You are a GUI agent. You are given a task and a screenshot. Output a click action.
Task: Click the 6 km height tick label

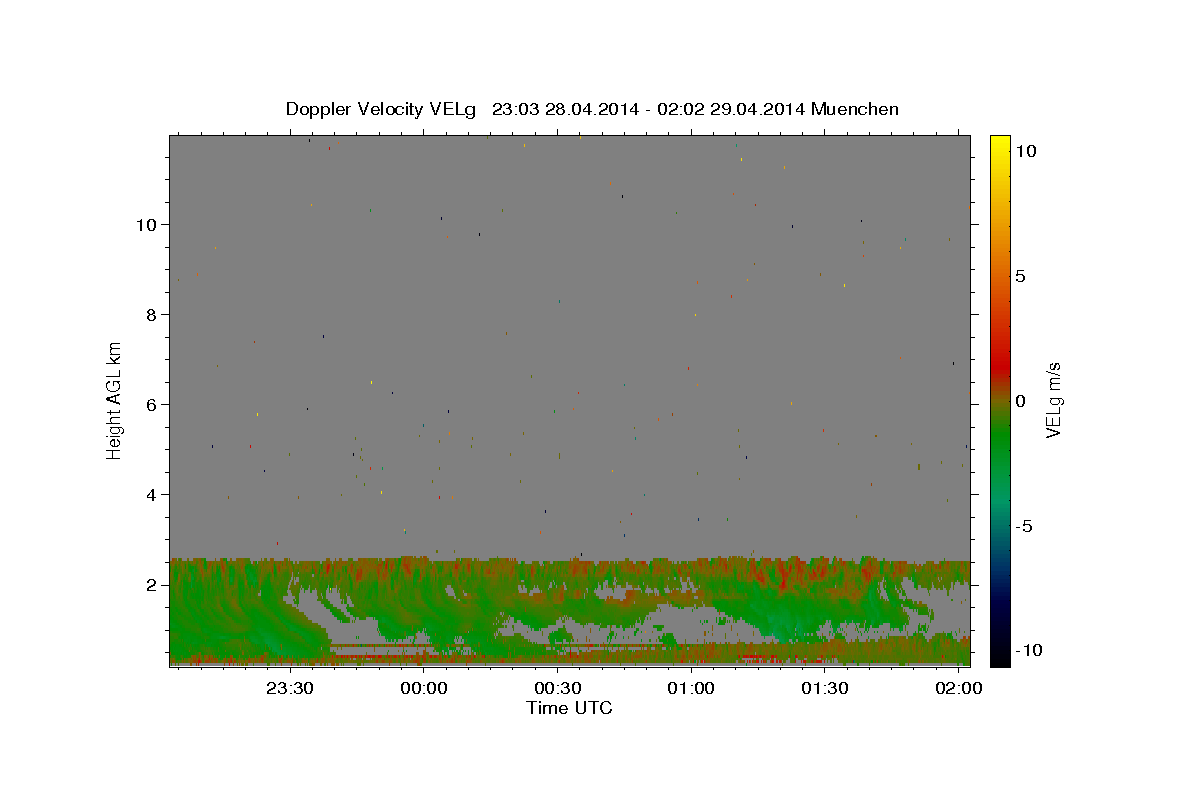tap(151, 404)
